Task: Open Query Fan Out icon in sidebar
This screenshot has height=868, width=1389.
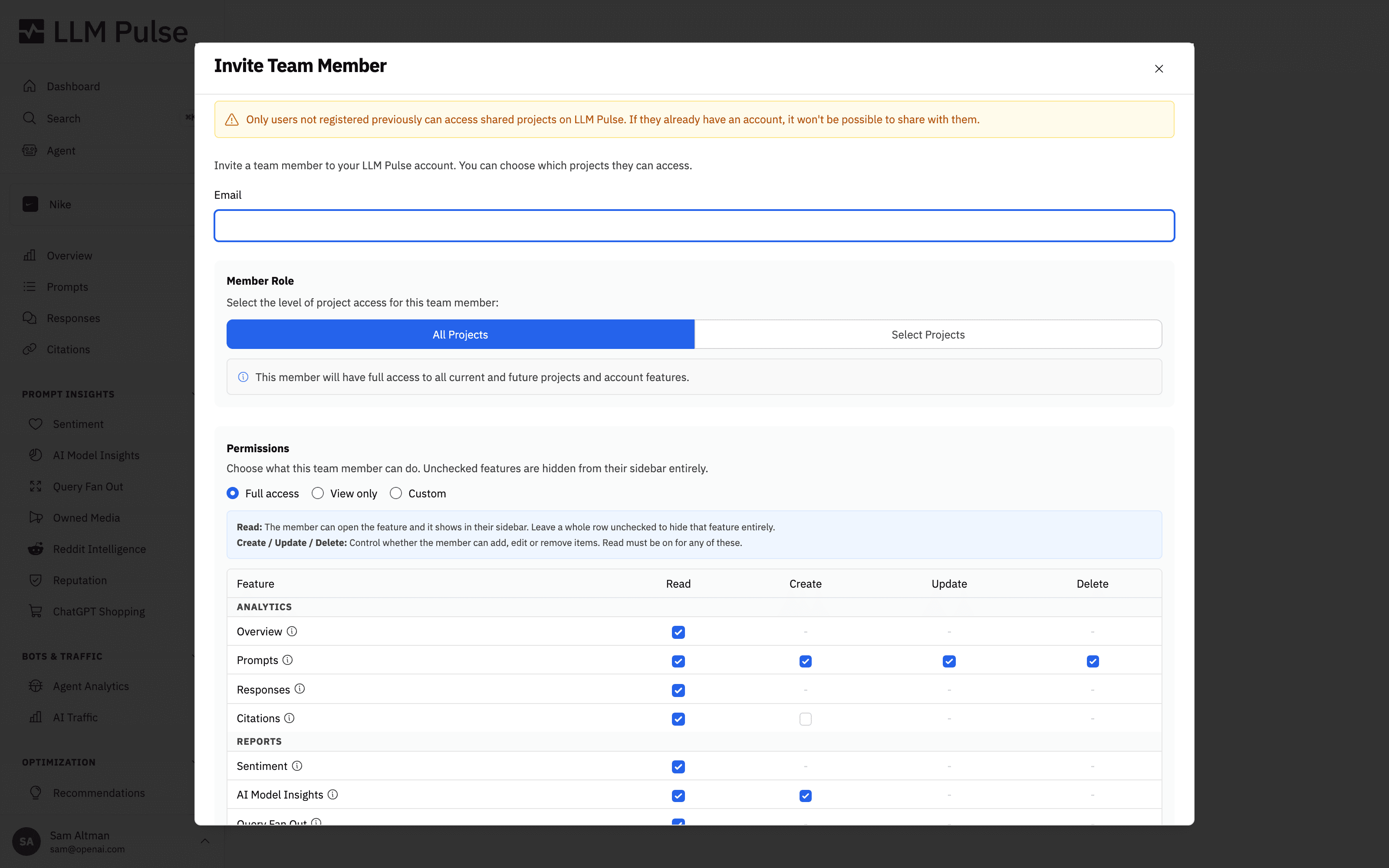Action: pyautogui.click(x=36, y=486)
